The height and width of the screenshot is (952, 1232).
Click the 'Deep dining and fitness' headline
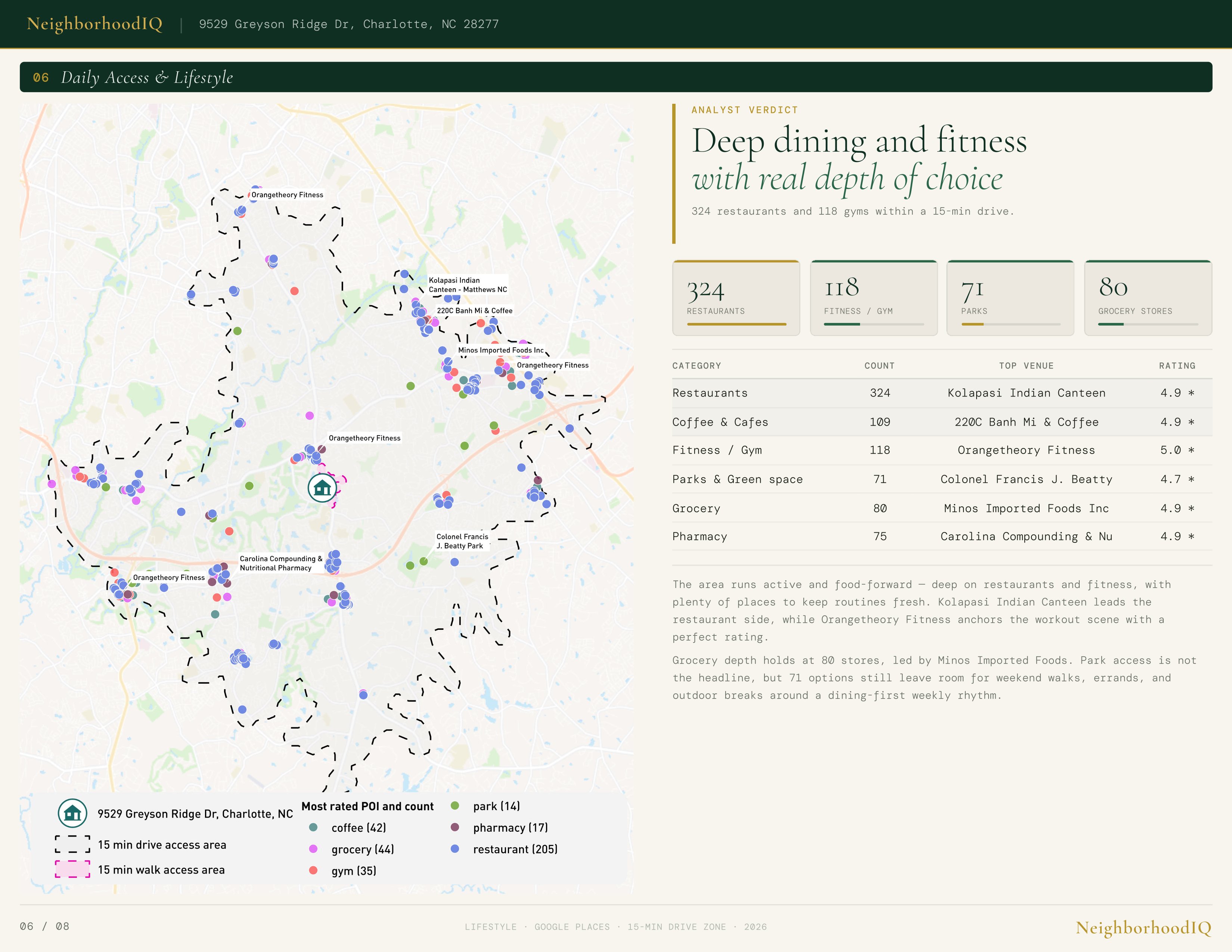[859, 140]
